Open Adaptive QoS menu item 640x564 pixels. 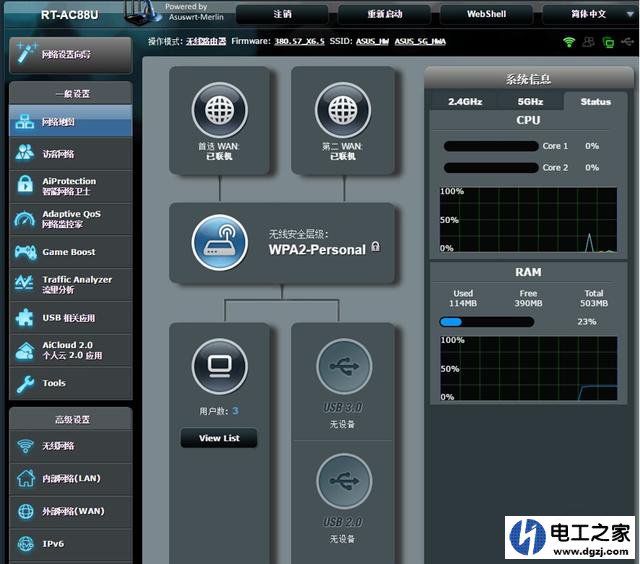(x=70, y=219)
